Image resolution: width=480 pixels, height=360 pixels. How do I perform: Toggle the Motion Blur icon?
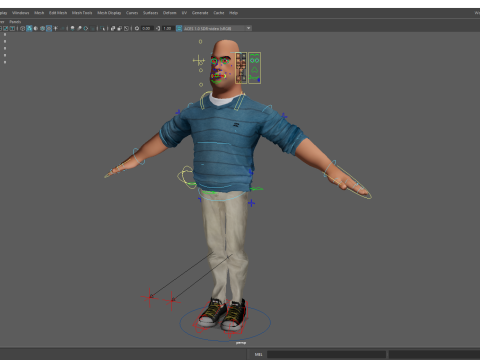[79, 28]
